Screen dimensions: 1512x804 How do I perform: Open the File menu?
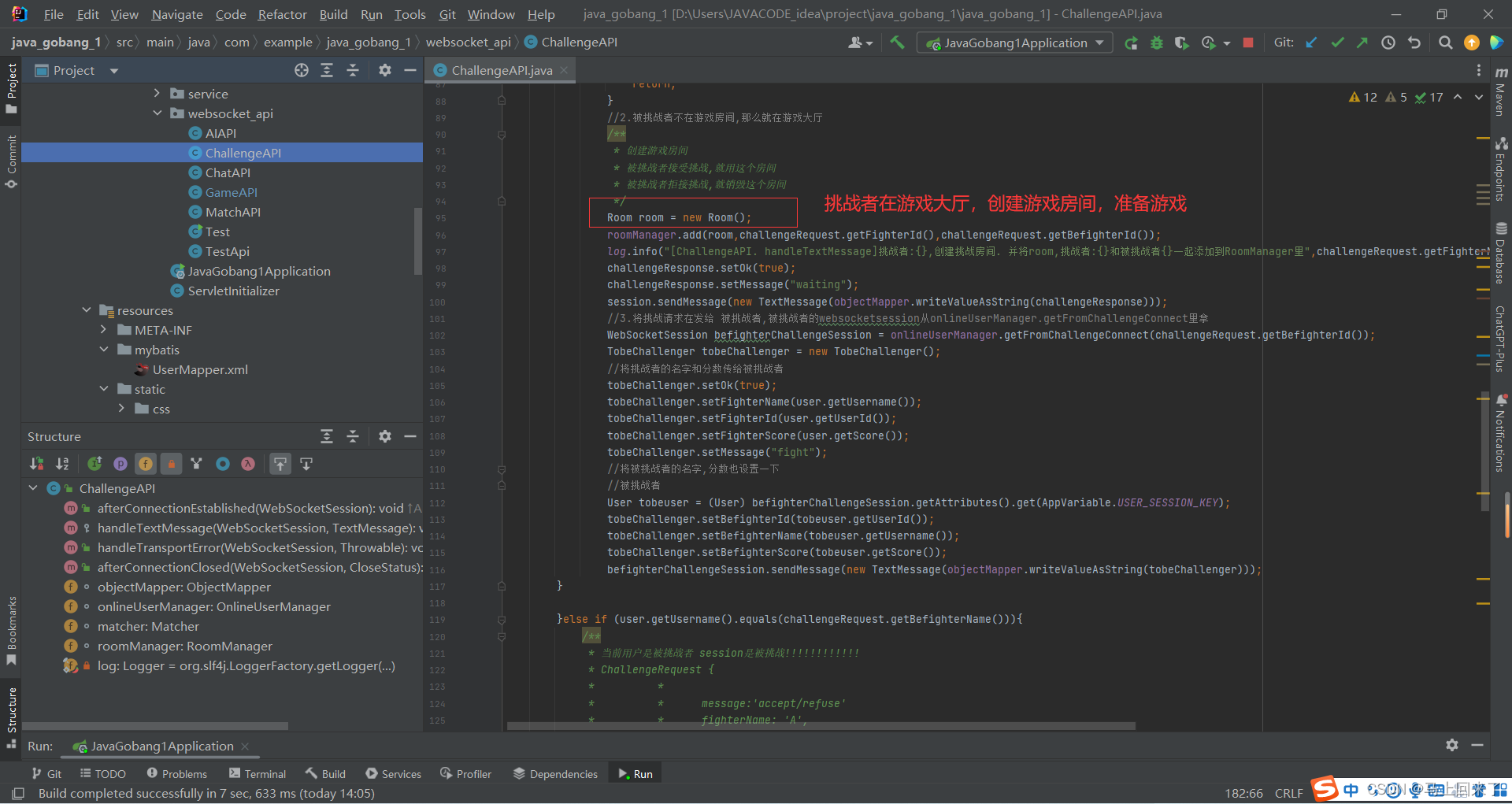coord(54,14)
